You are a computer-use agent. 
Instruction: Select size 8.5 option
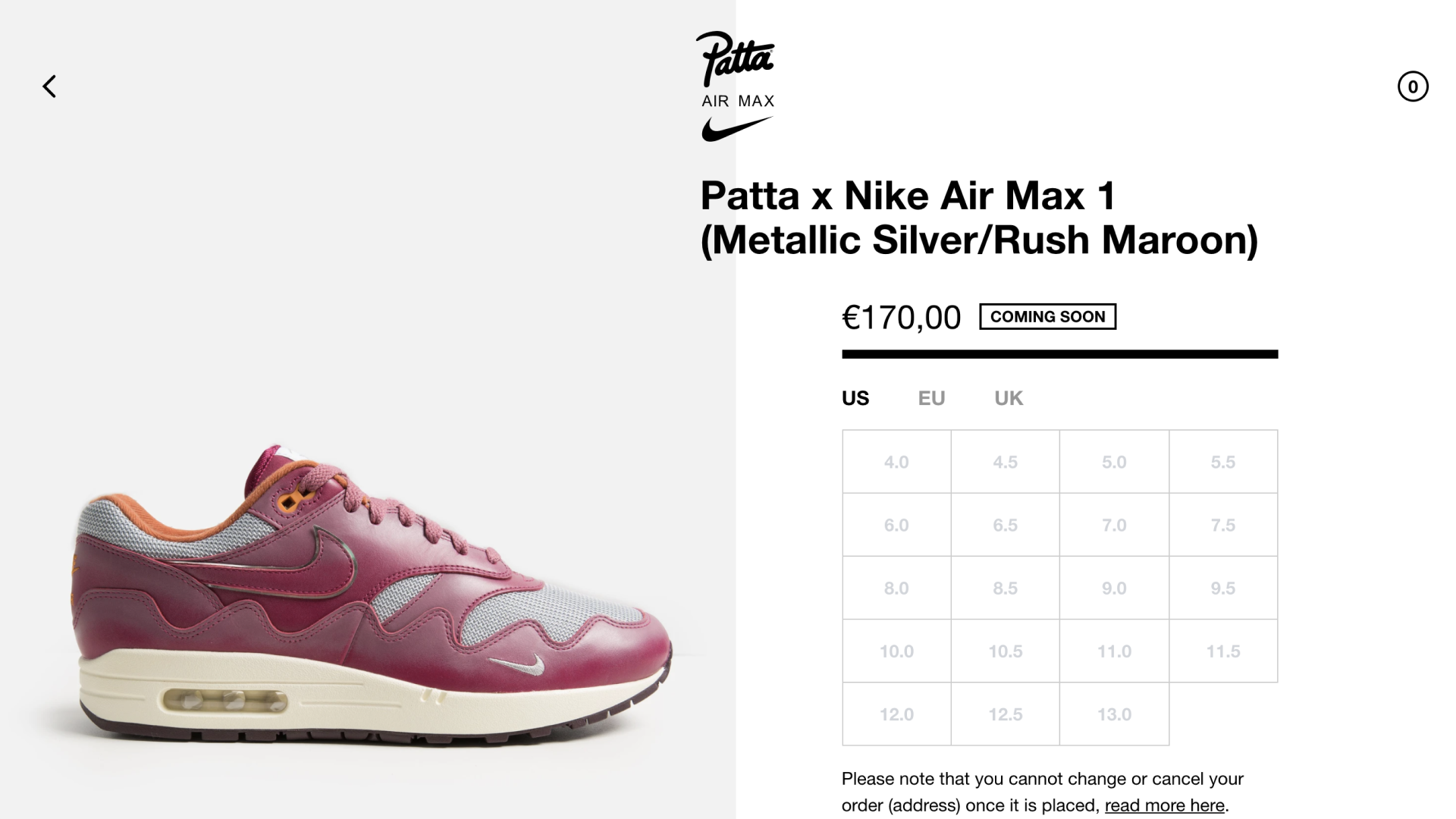(x=1006, y=588)
